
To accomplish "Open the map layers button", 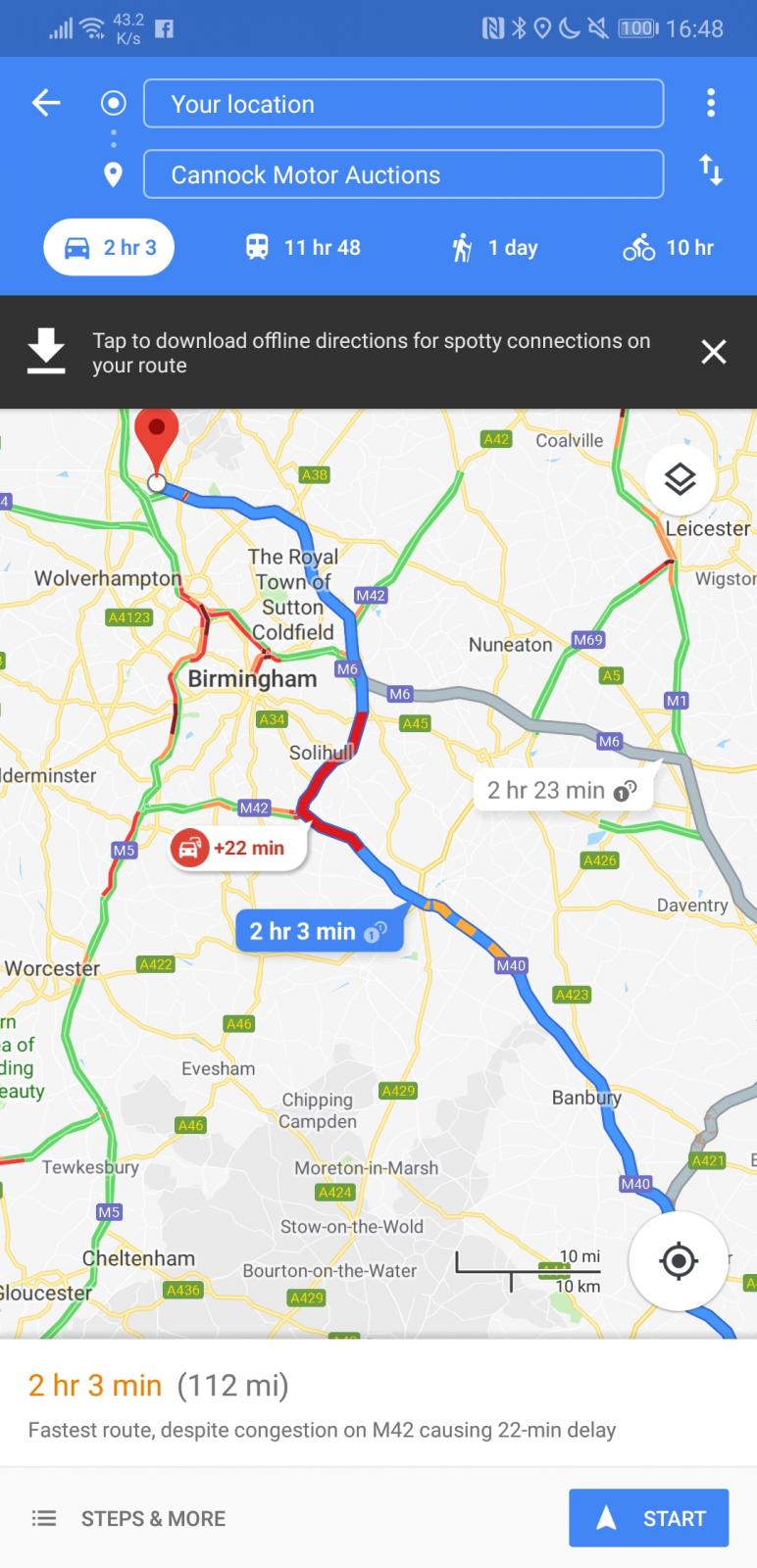I will [x=680, y=479].
